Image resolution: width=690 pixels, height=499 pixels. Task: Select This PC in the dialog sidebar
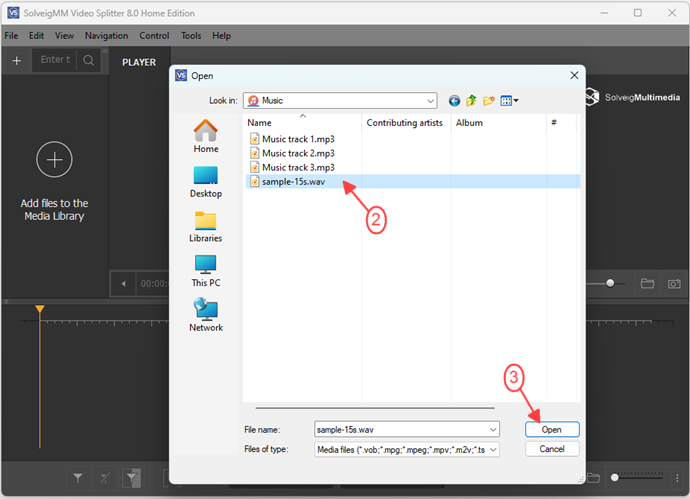click(x=206, y=271)
